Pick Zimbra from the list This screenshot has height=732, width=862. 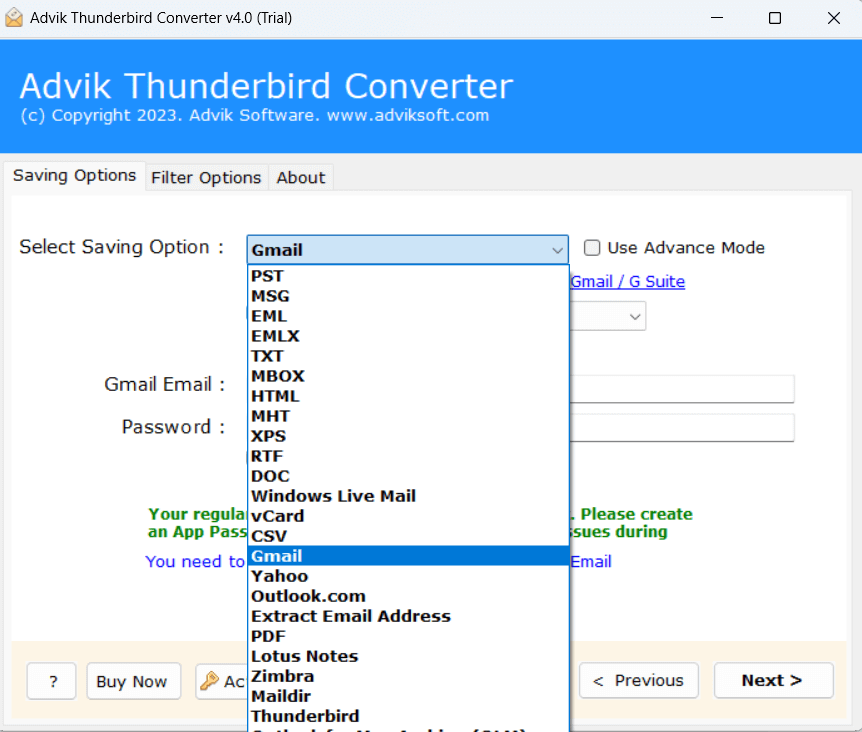pos(408,676)
